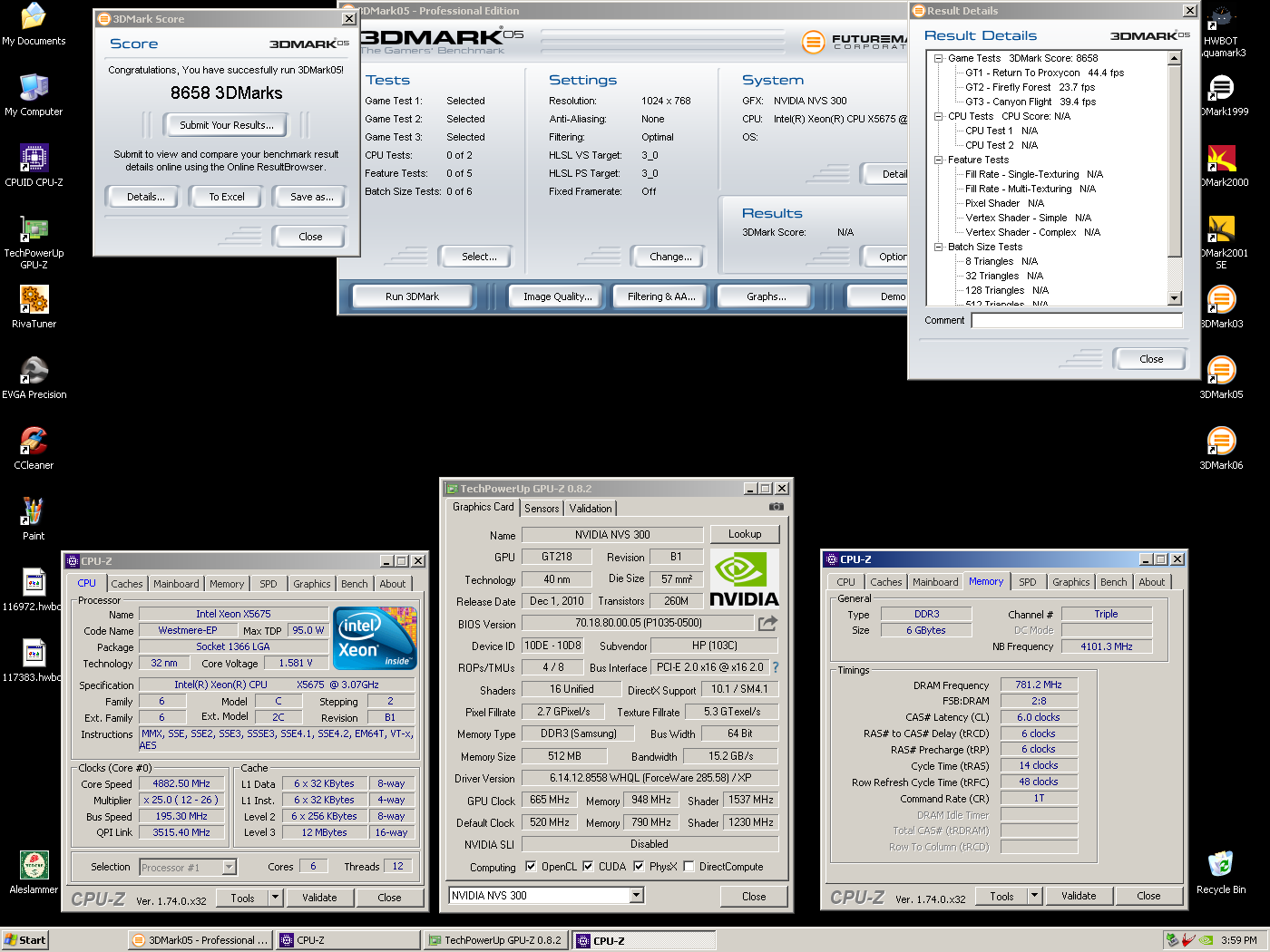The width and height of the screenshot is (1270, 952).
Task: Open the My Documents desktop icon
Action: [34, 24]
